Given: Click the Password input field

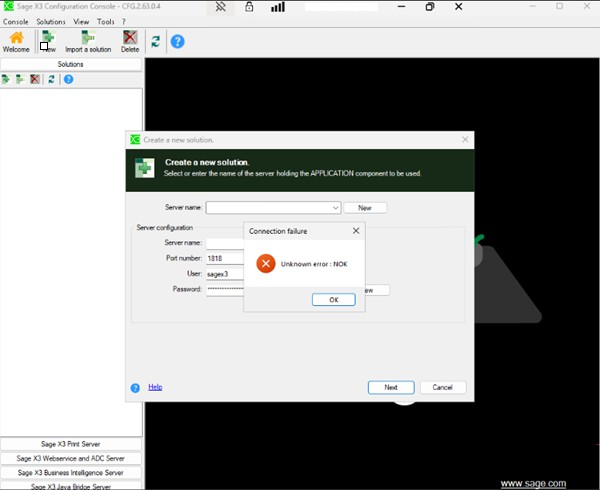Looking at the screenshot, I should tap(225, 289).
